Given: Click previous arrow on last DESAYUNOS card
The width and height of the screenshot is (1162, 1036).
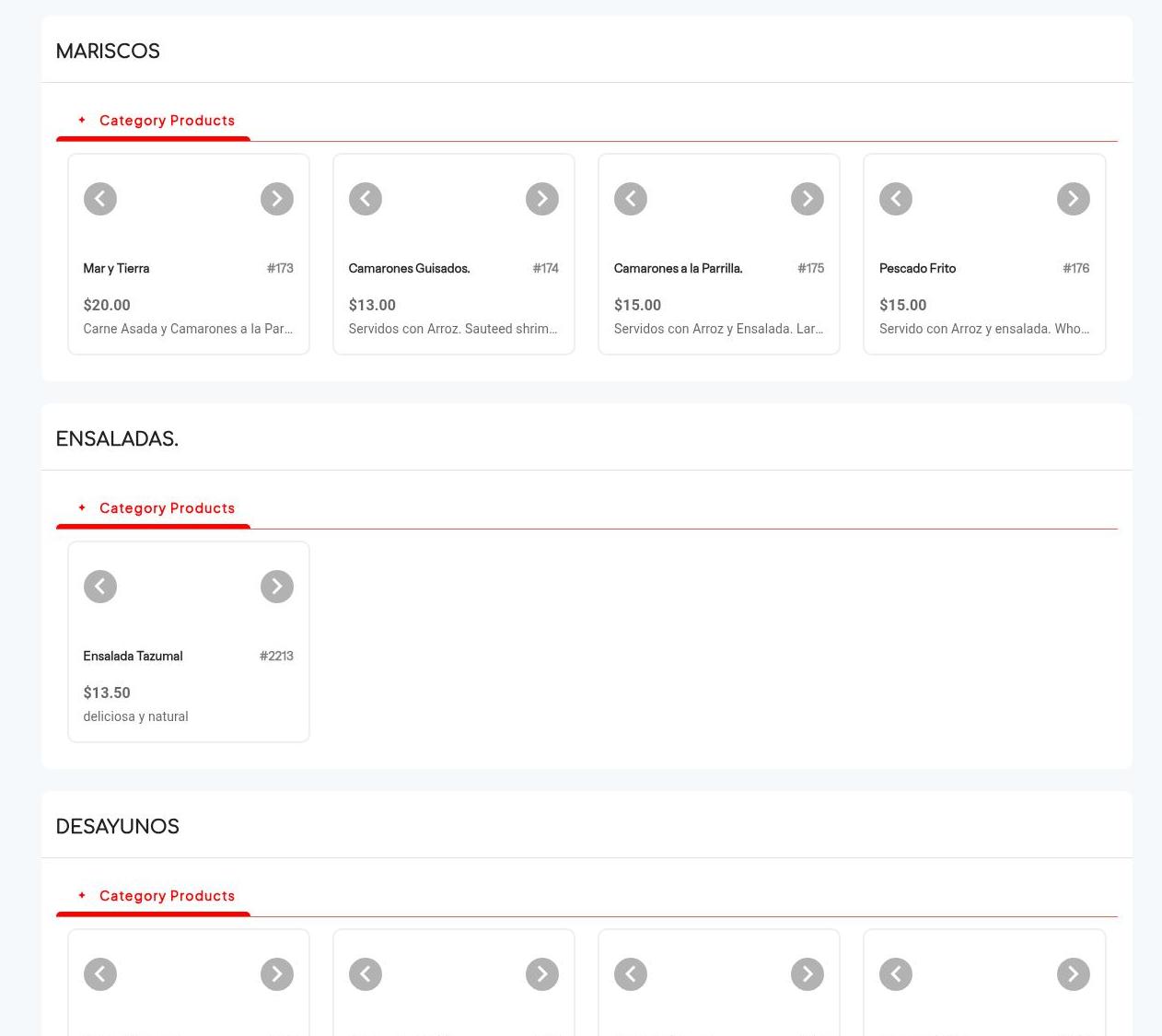Looking at the screenshot, I should pos(896,974).
